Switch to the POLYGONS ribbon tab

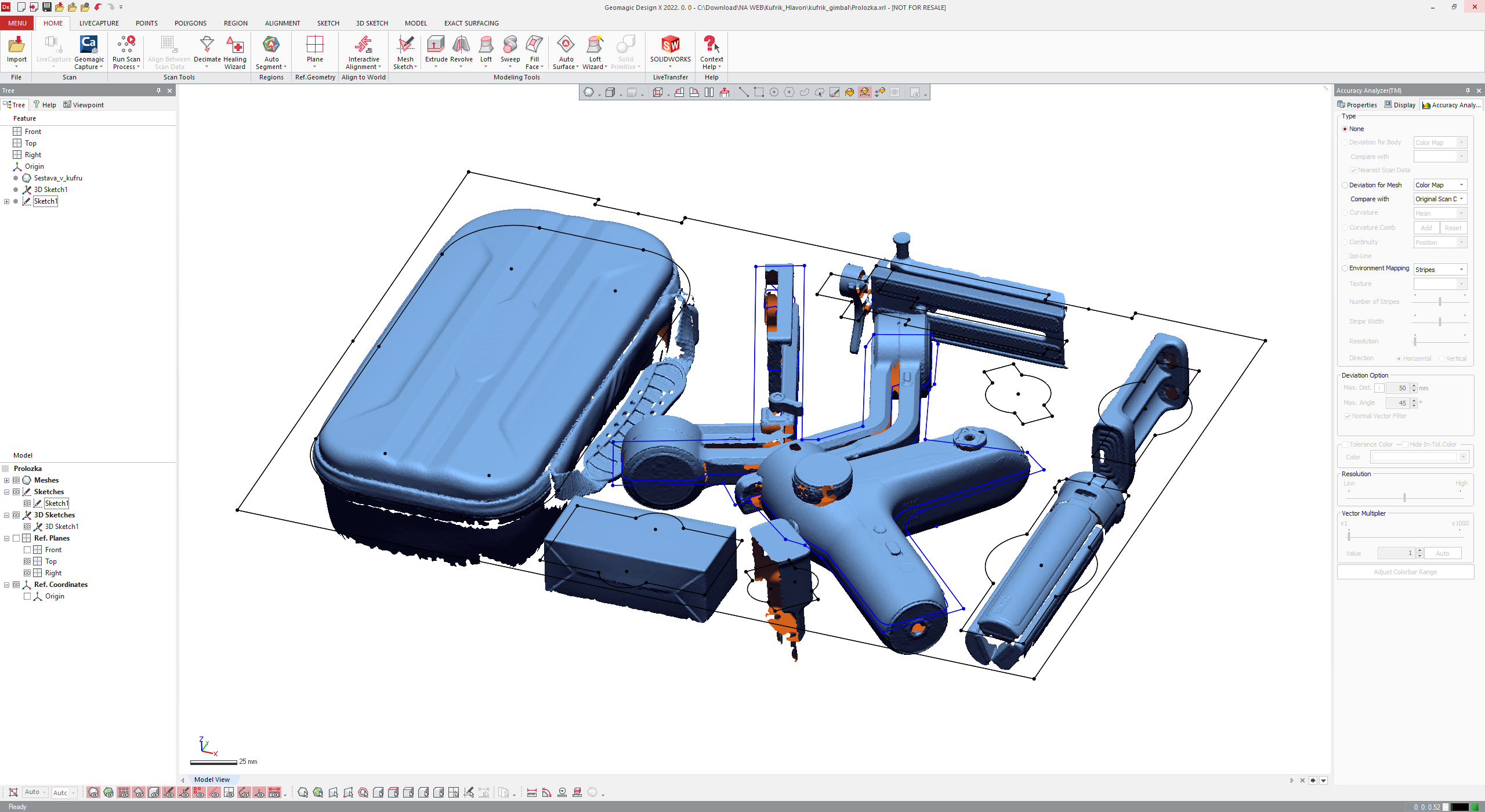[190, 23]
